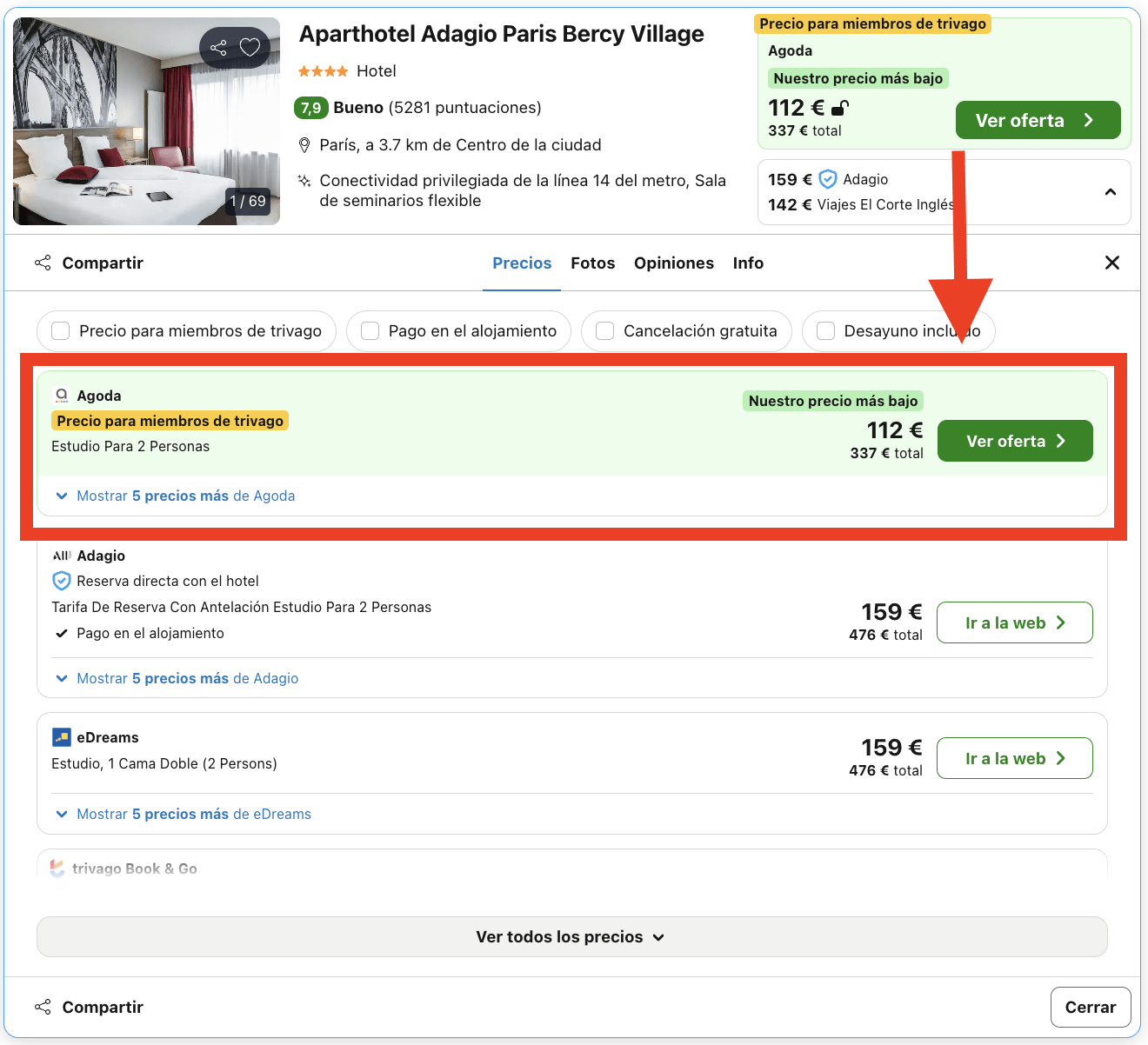1148x1045 pixels.
Task: Click the 7,9 Bueno rating badge
Action: [310, 108]
